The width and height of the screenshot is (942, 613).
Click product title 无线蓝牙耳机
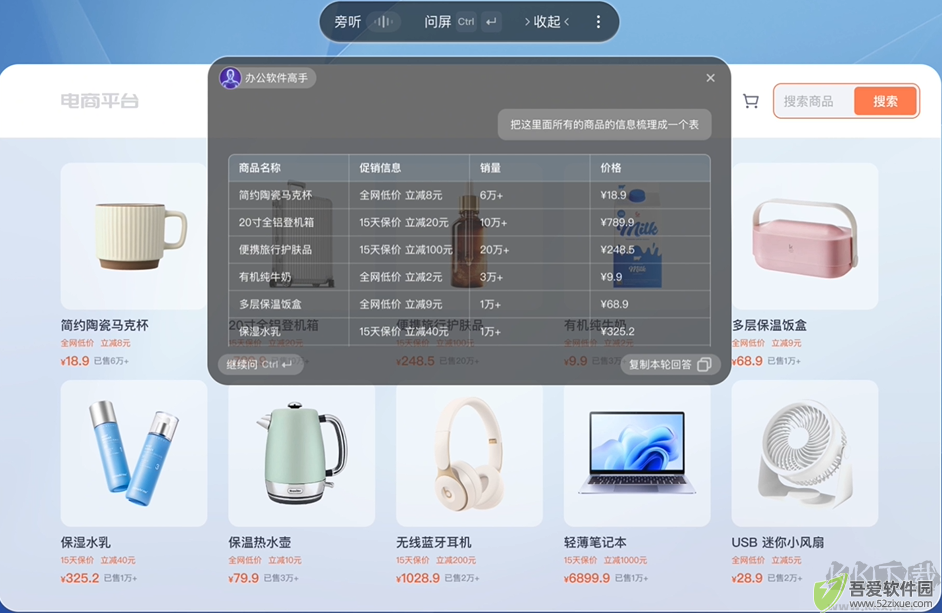434,542
